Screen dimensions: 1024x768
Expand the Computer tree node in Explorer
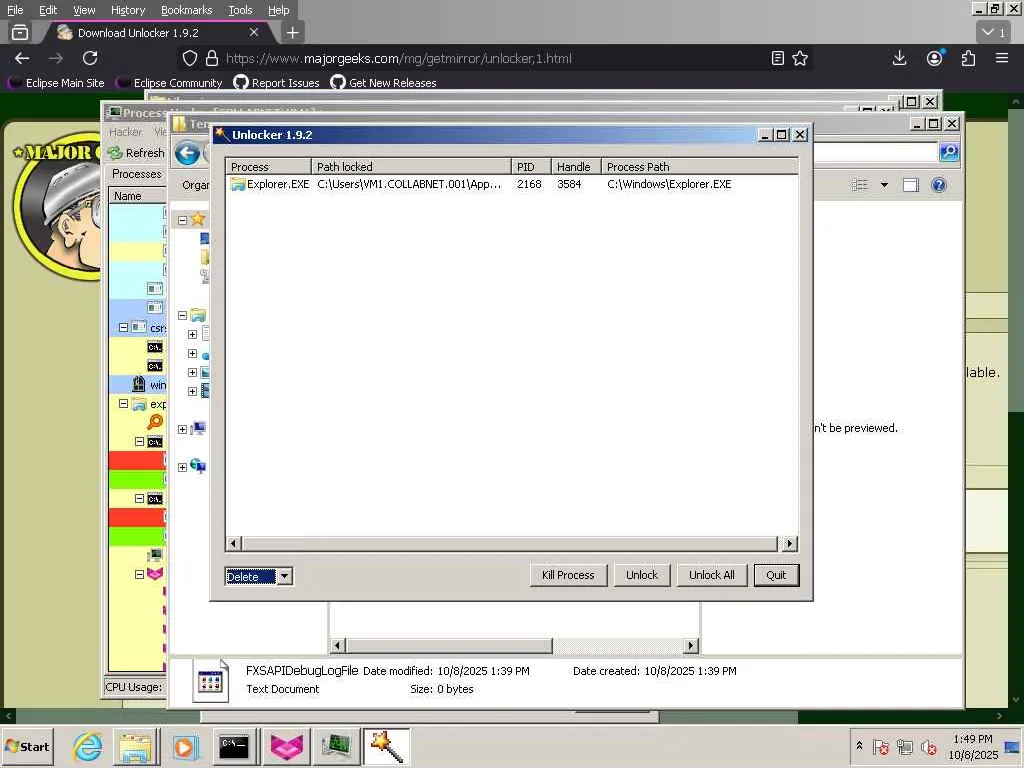pos(183,429)
